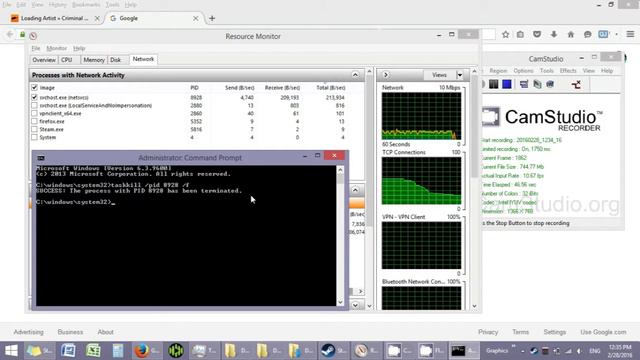Click the bottom section chevron in Resource Monitor

coord(355,305)
